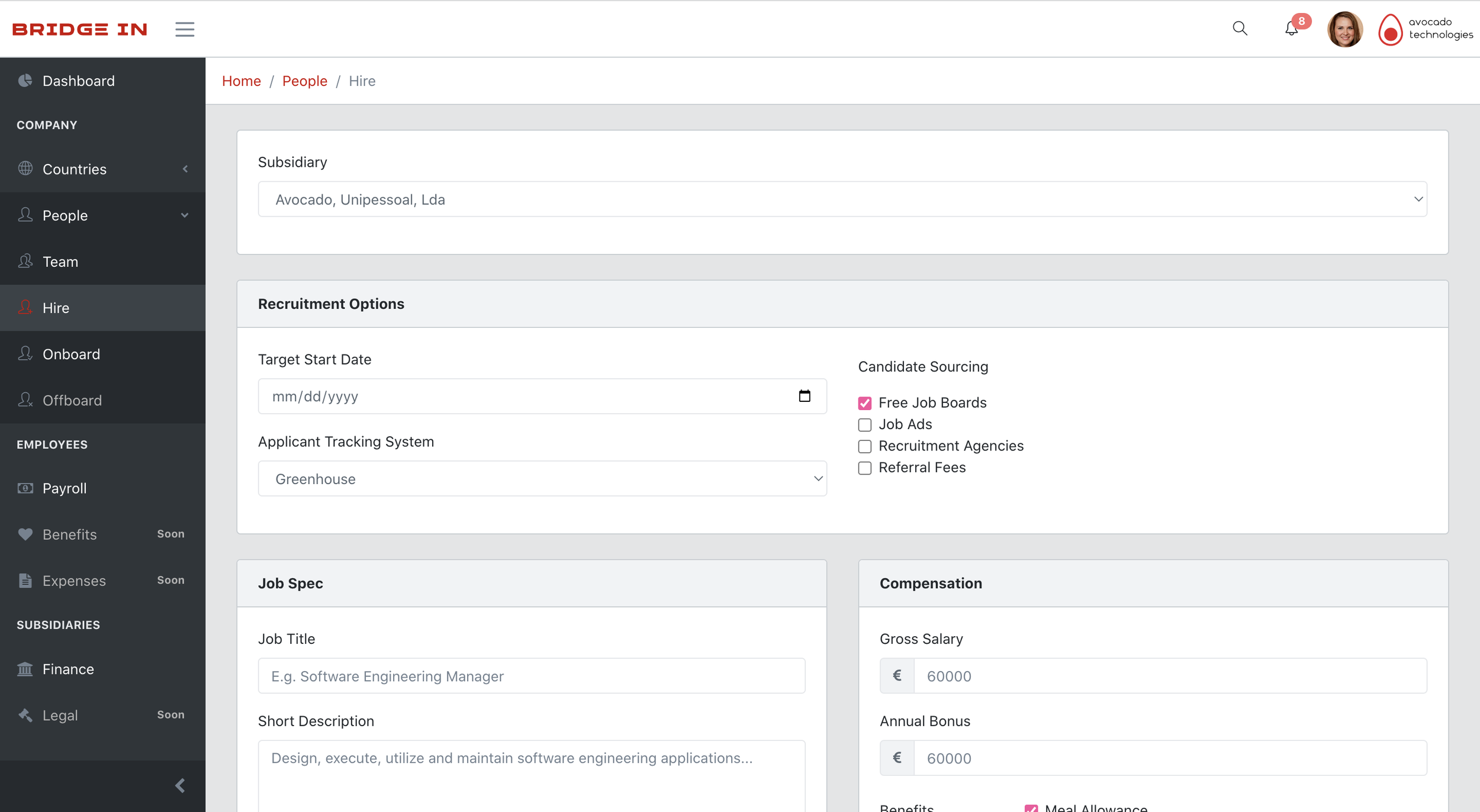Image resolution: width=1480 pixels, height=812 pixels.
Task: Select Payroll from the sidebar
Action: 65,488
